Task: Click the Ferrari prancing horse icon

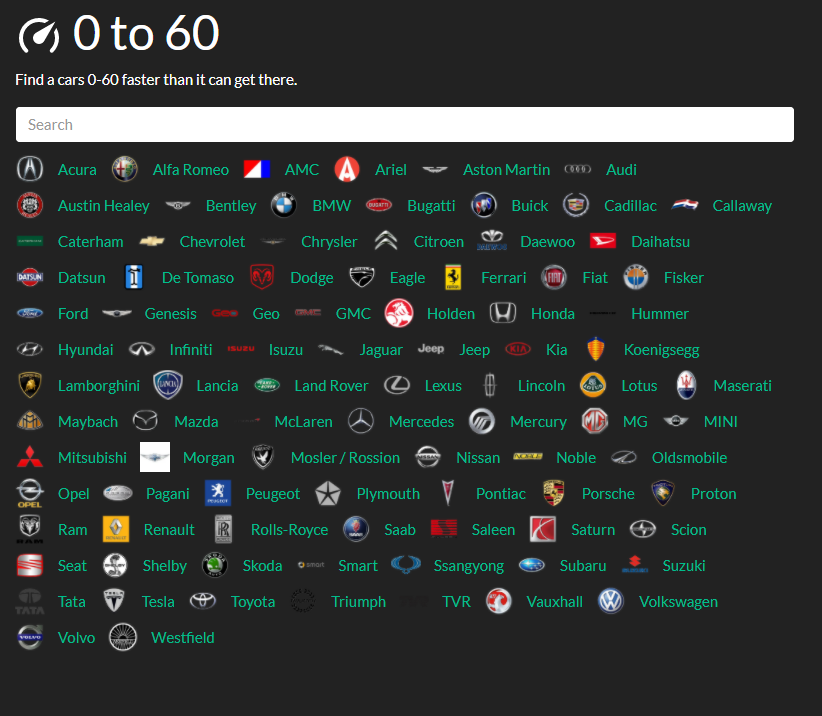Action: point(453,277)
